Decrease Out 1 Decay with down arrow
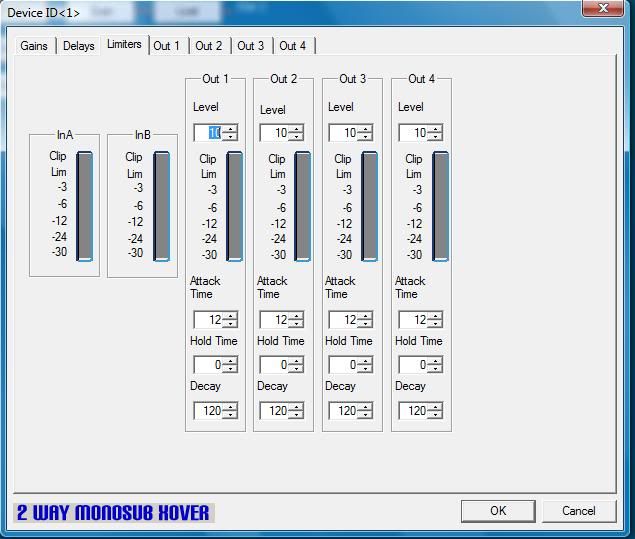 click(x=231, y=415)
